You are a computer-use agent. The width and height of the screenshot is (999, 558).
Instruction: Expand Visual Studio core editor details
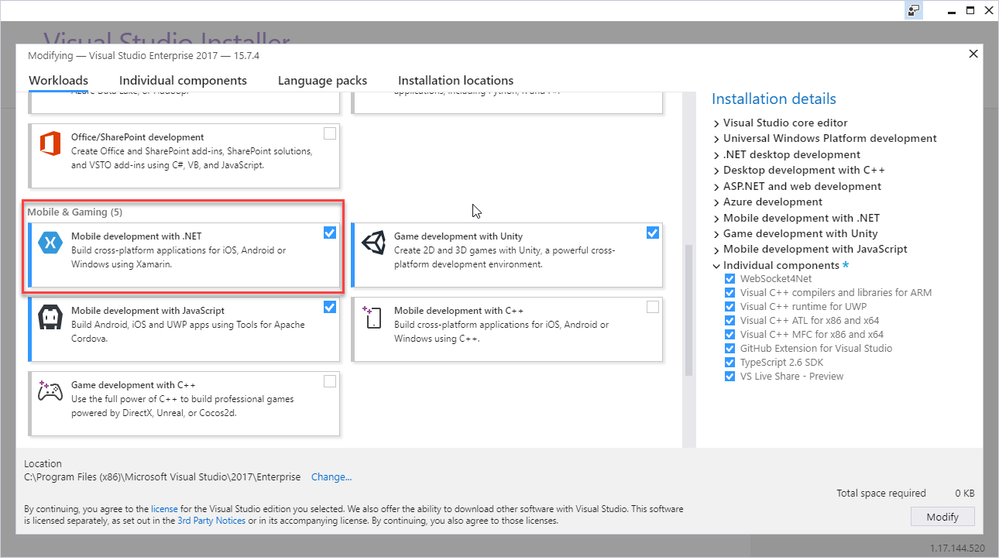tap(716, 124)
